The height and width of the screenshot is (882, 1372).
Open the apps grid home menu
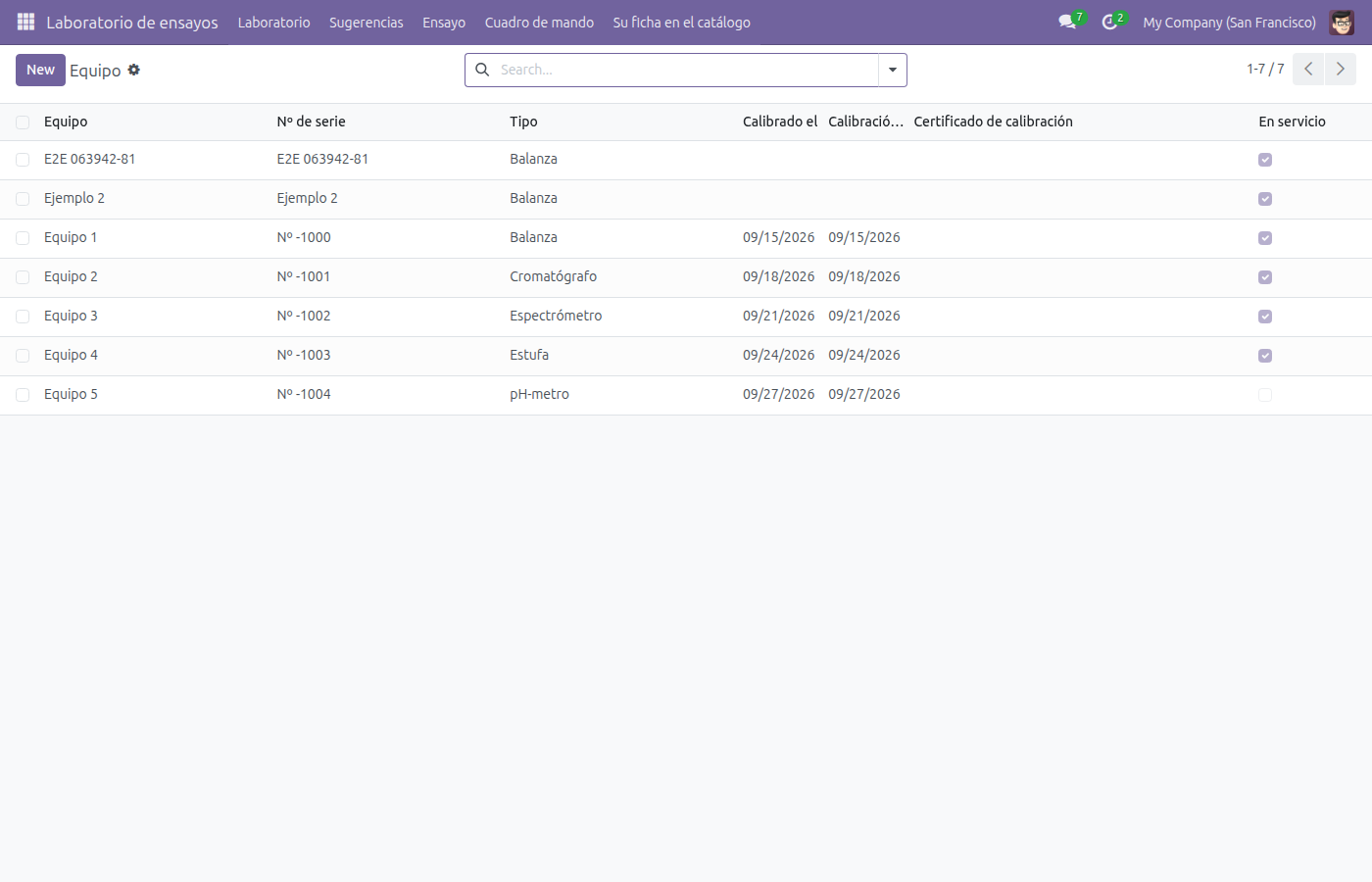[x=25, y=22]
